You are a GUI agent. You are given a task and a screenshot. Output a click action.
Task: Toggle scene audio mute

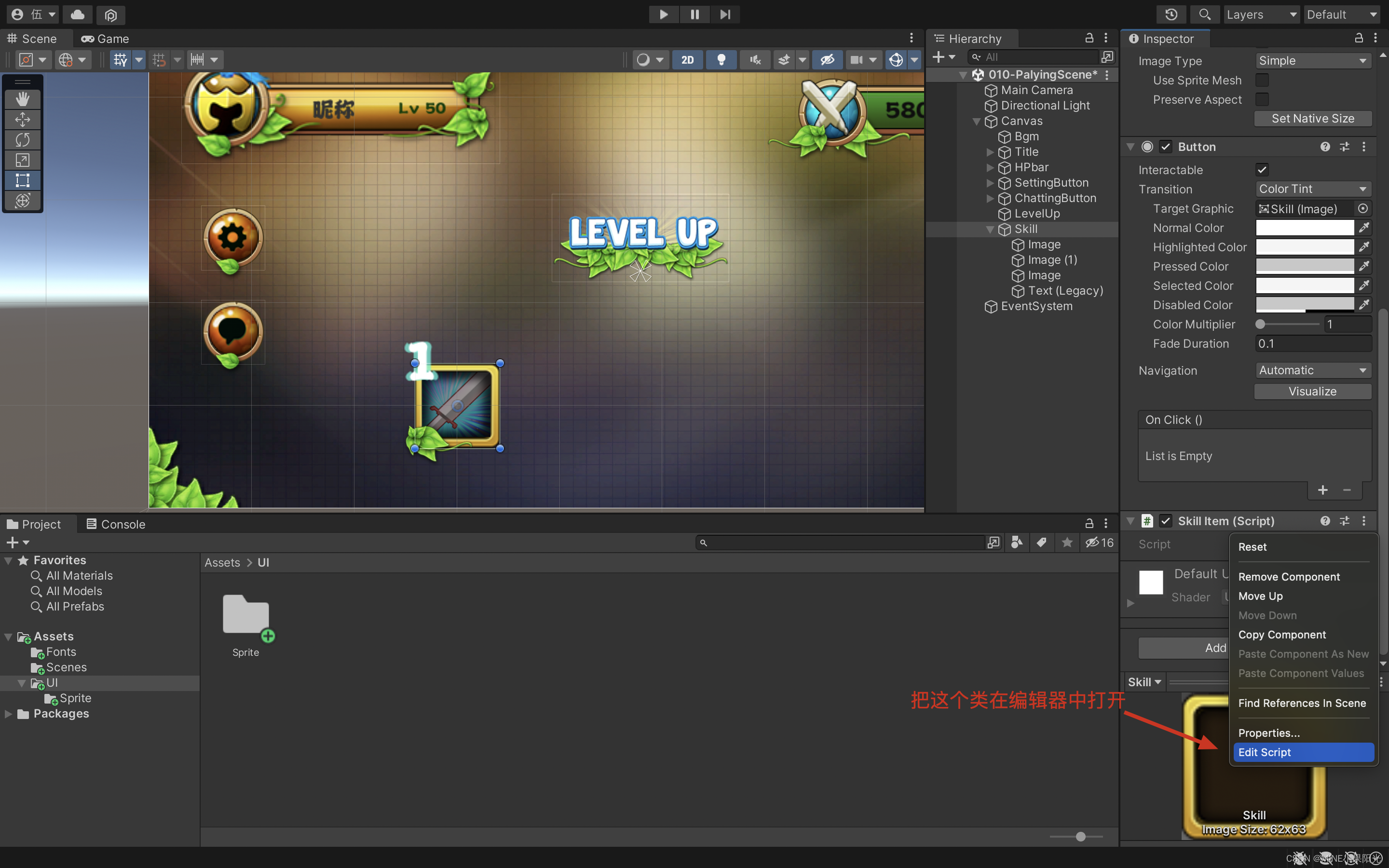pos(755,60)
